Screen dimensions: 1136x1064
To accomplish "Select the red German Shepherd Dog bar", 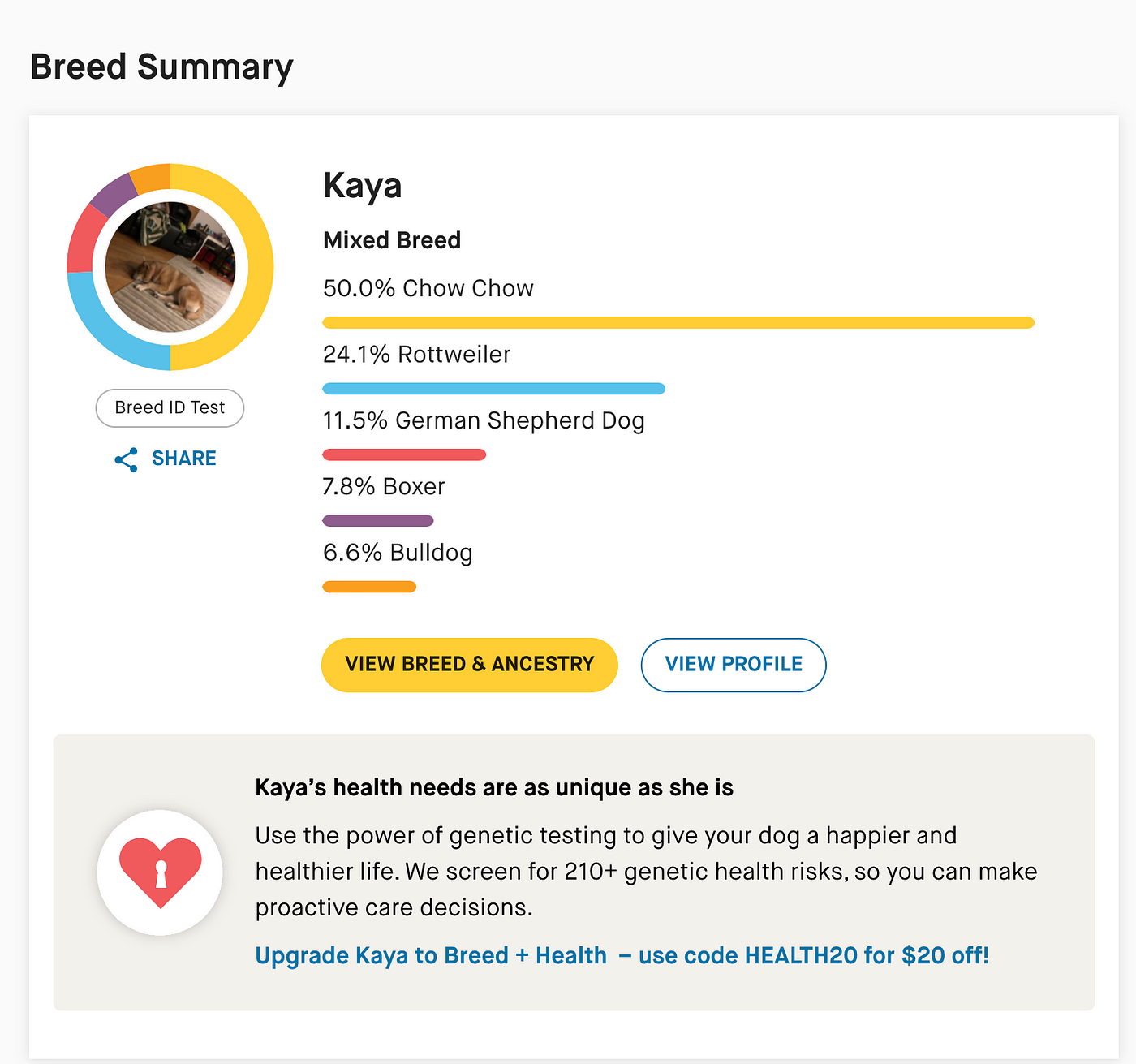I will click(404, 454).
